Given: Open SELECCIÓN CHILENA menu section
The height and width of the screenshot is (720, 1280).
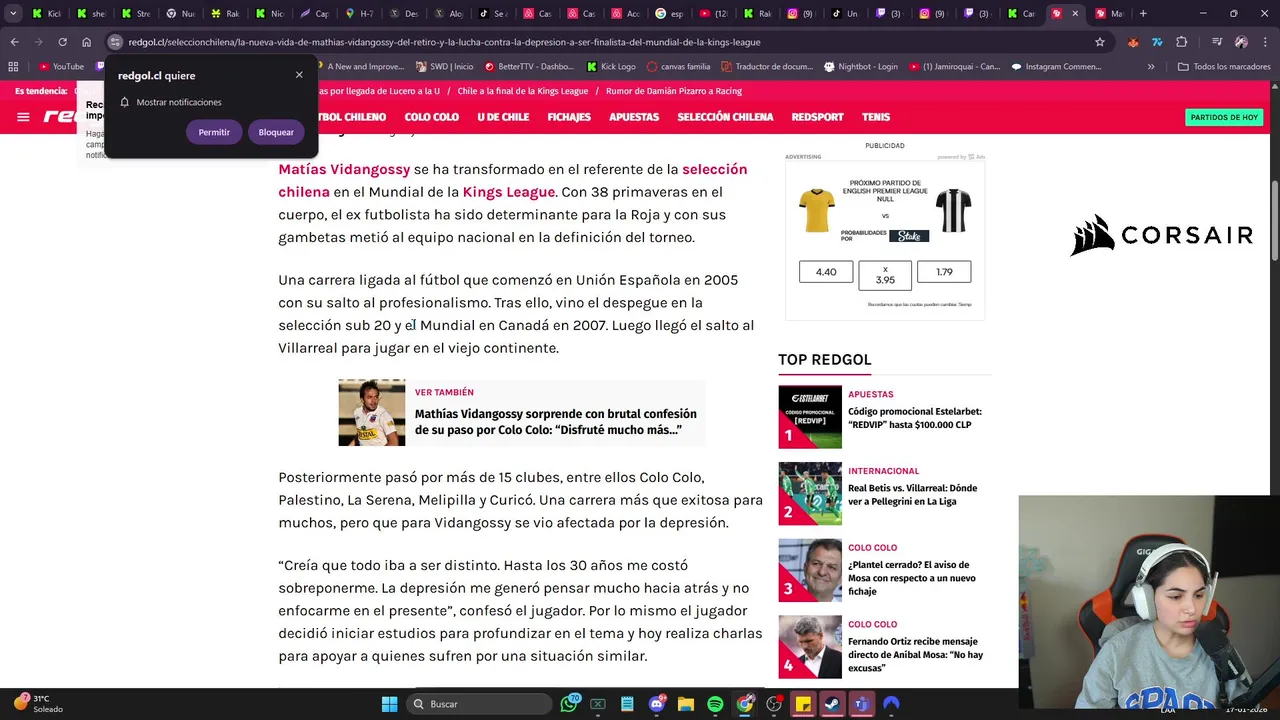Looking at the screenshot, I should point(725,117).
